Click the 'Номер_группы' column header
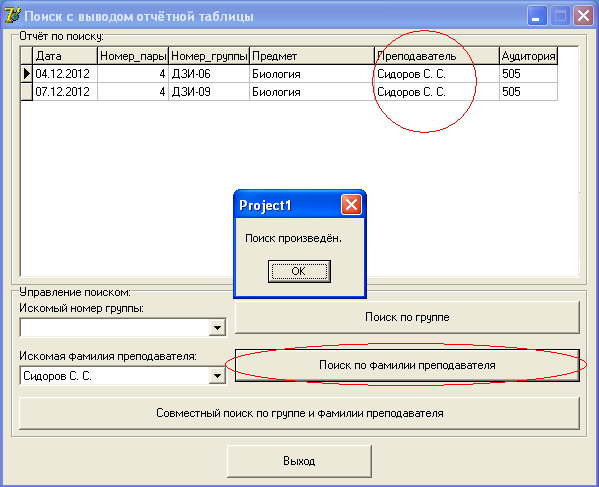 (x=209, y=56)
